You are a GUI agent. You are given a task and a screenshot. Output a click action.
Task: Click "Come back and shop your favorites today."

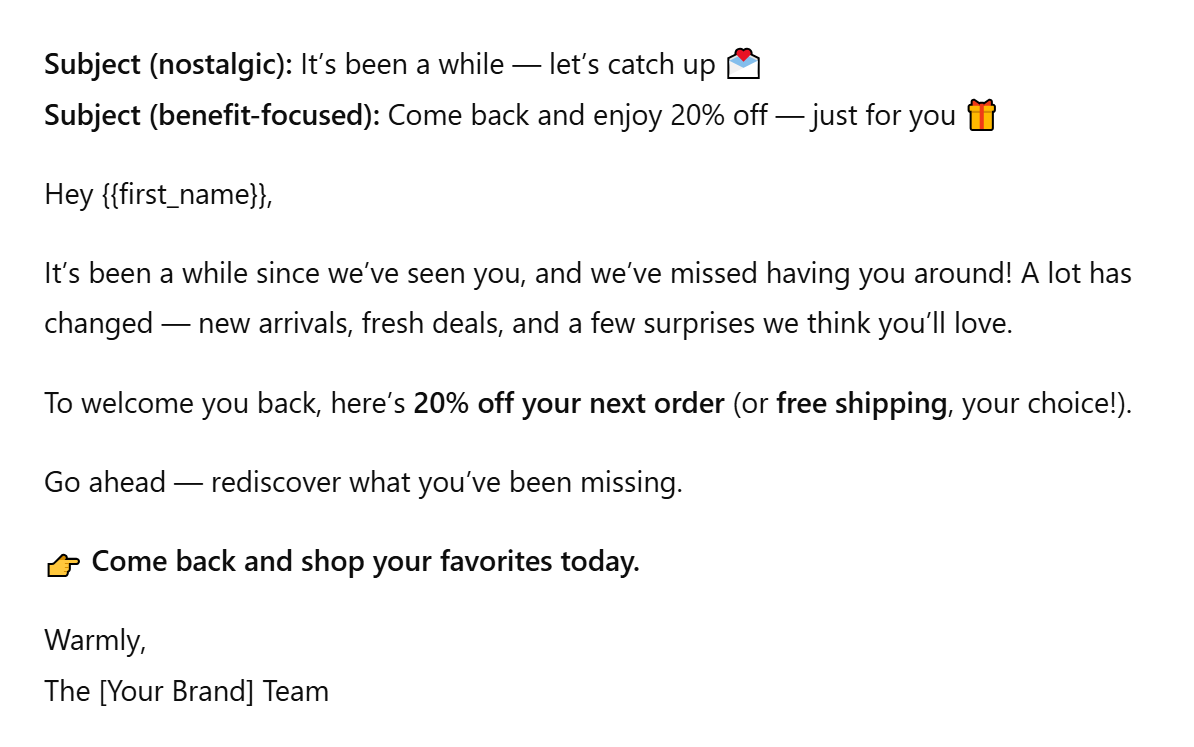point(365,562)
